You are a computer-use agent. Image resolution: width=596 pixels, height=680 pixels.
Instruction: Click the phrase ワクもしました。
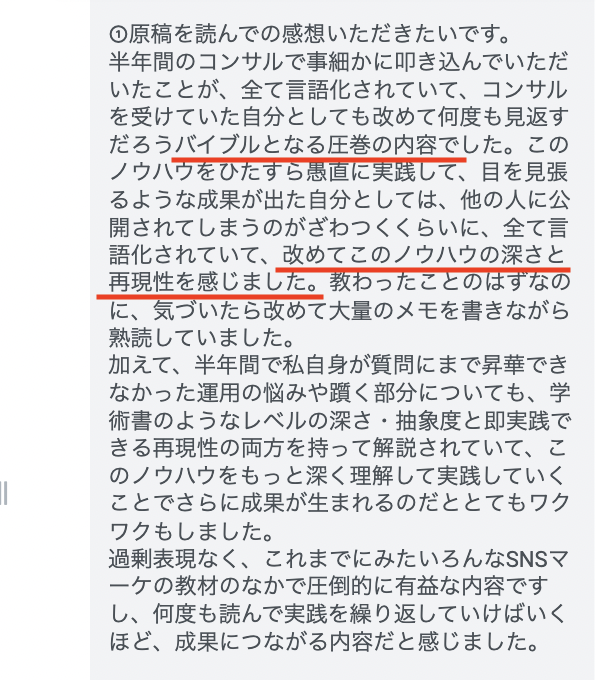pos(192,531)
